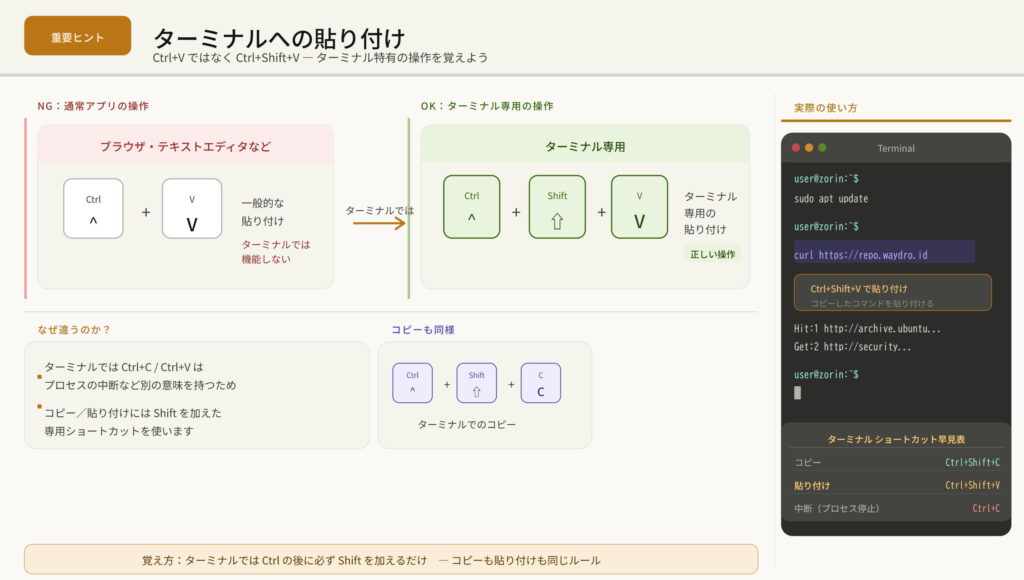Click the red dot in Terminal title bar
Screen dimensions: 1024x580
[796, 148]
